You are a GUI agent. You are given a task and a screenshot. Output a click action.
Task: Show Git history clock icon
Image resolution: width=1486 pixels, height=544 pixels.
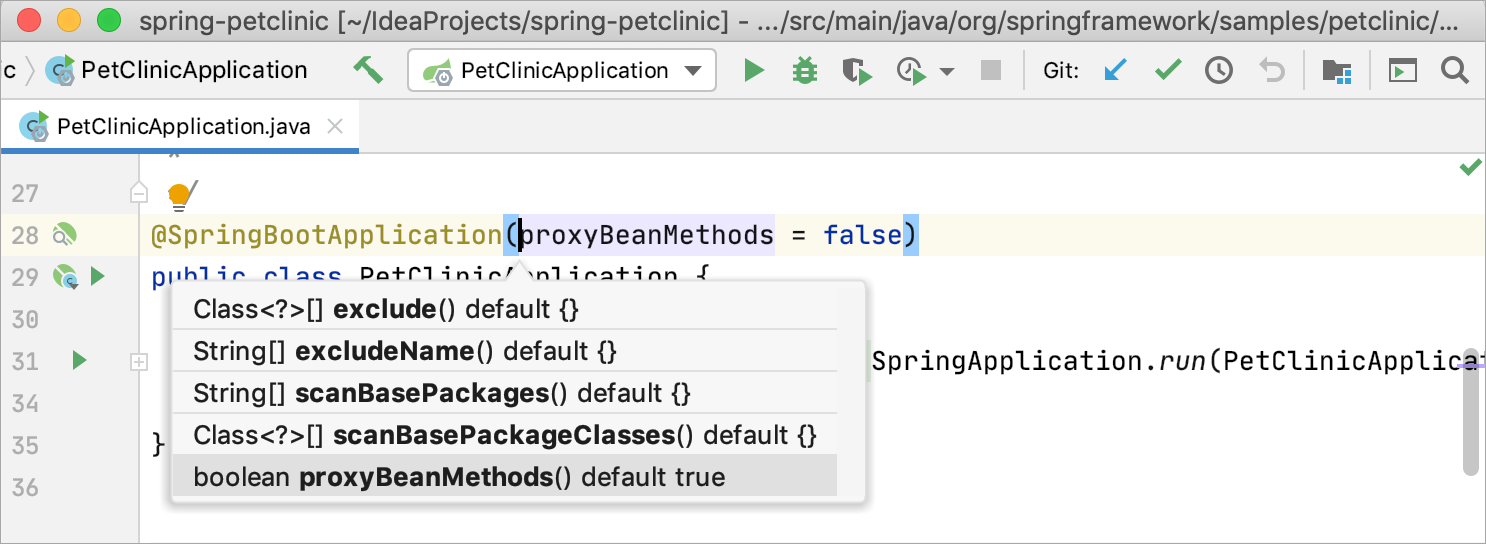pos(1218,71)
